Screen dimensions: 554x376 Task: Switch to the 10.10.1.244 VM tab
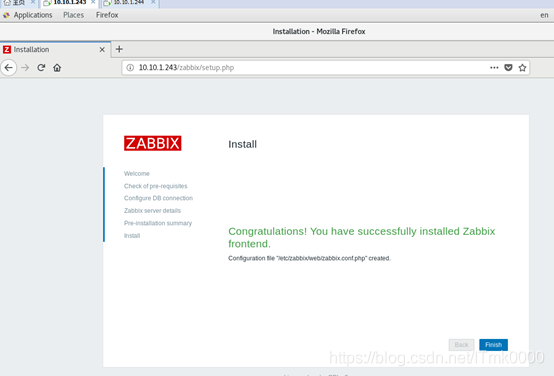[x=129, y=3]
